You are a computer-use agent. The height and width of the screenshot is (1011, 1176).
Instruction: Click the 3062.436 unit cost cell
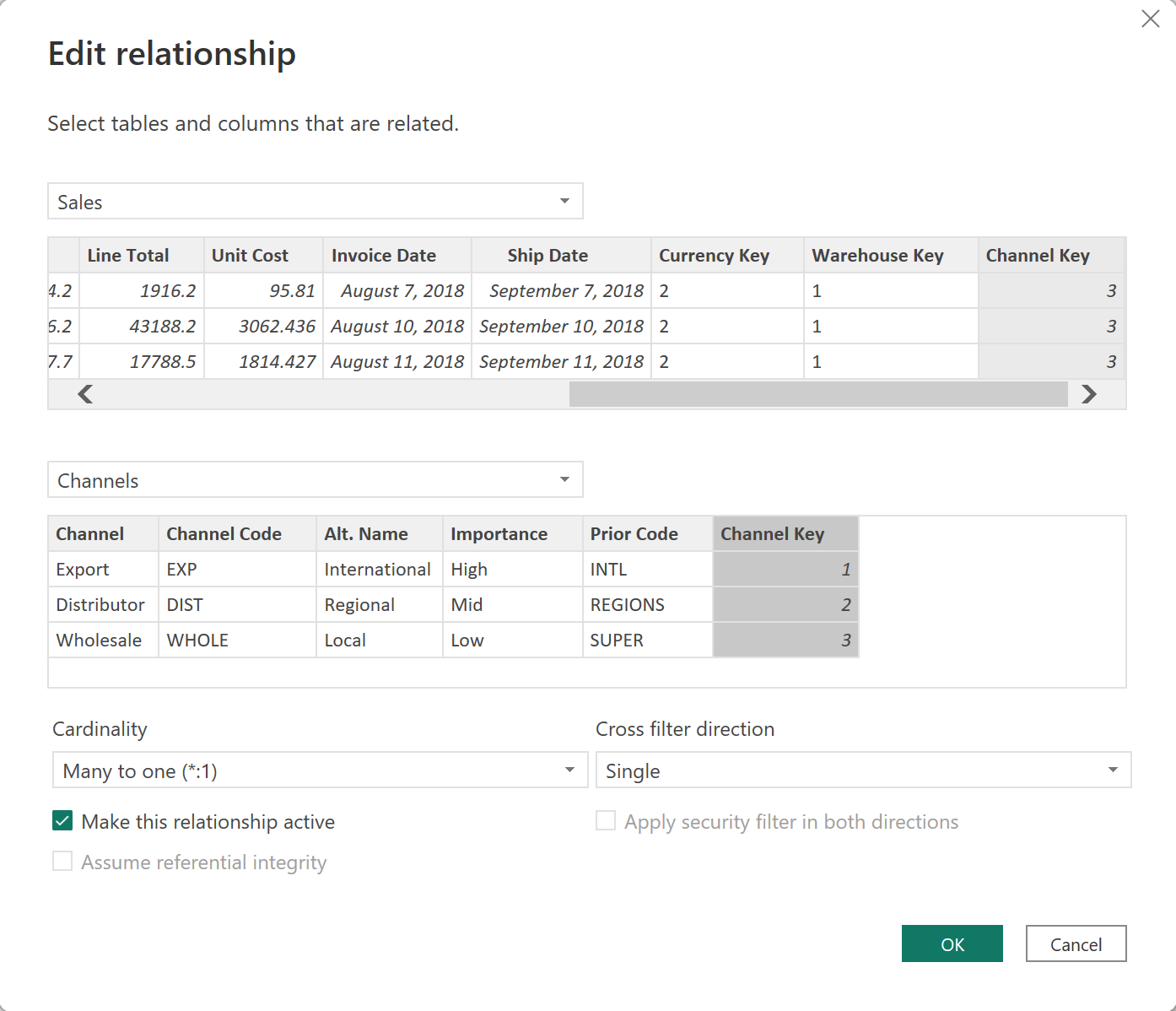pyautogui.click(x=263, y=327)
